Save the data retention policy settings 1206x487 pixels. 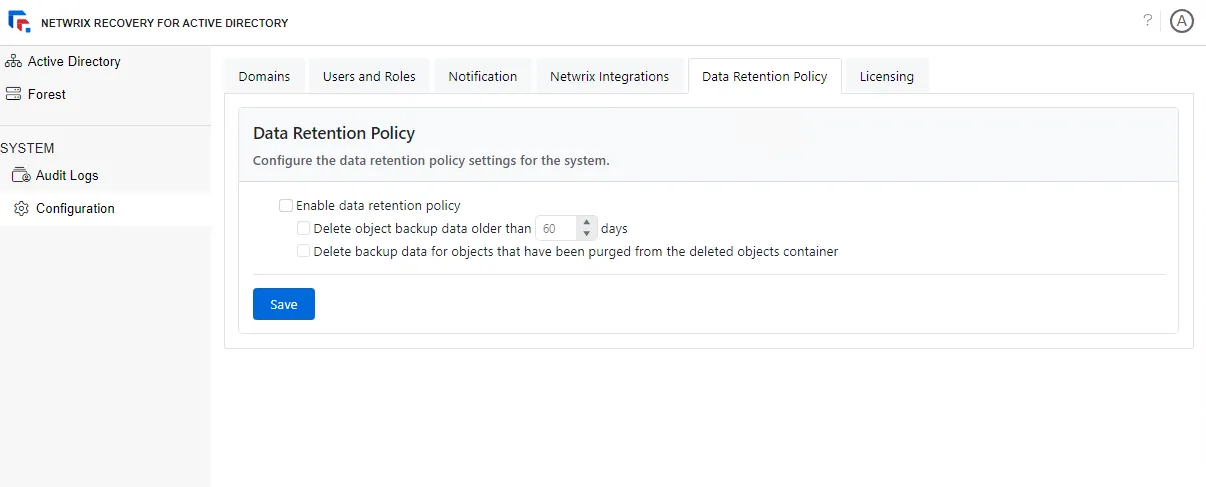pos(284,304)
